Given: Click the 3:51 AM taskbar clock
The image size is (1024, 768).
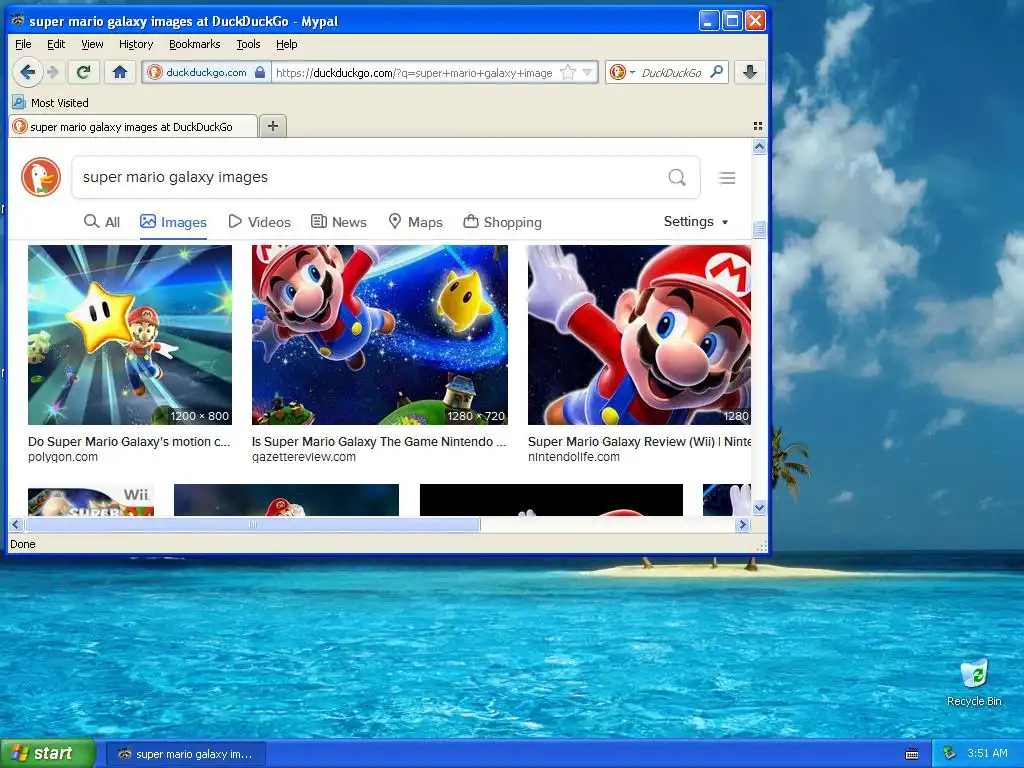Looking at the screenshot, I should (987, 754).
